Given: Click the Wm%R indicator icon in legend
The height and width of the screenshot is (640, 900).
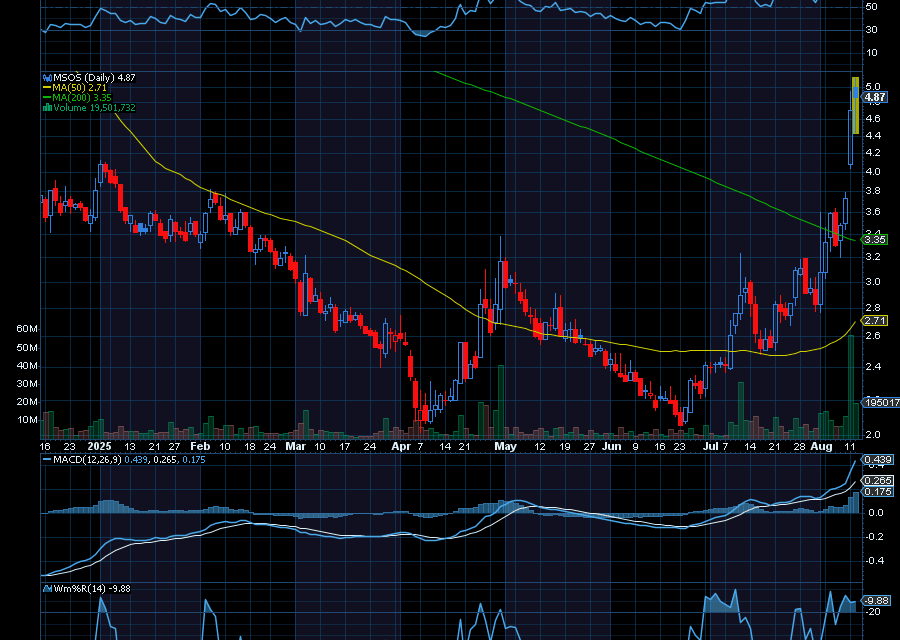Looking at the screenshot, I should 48,588.
